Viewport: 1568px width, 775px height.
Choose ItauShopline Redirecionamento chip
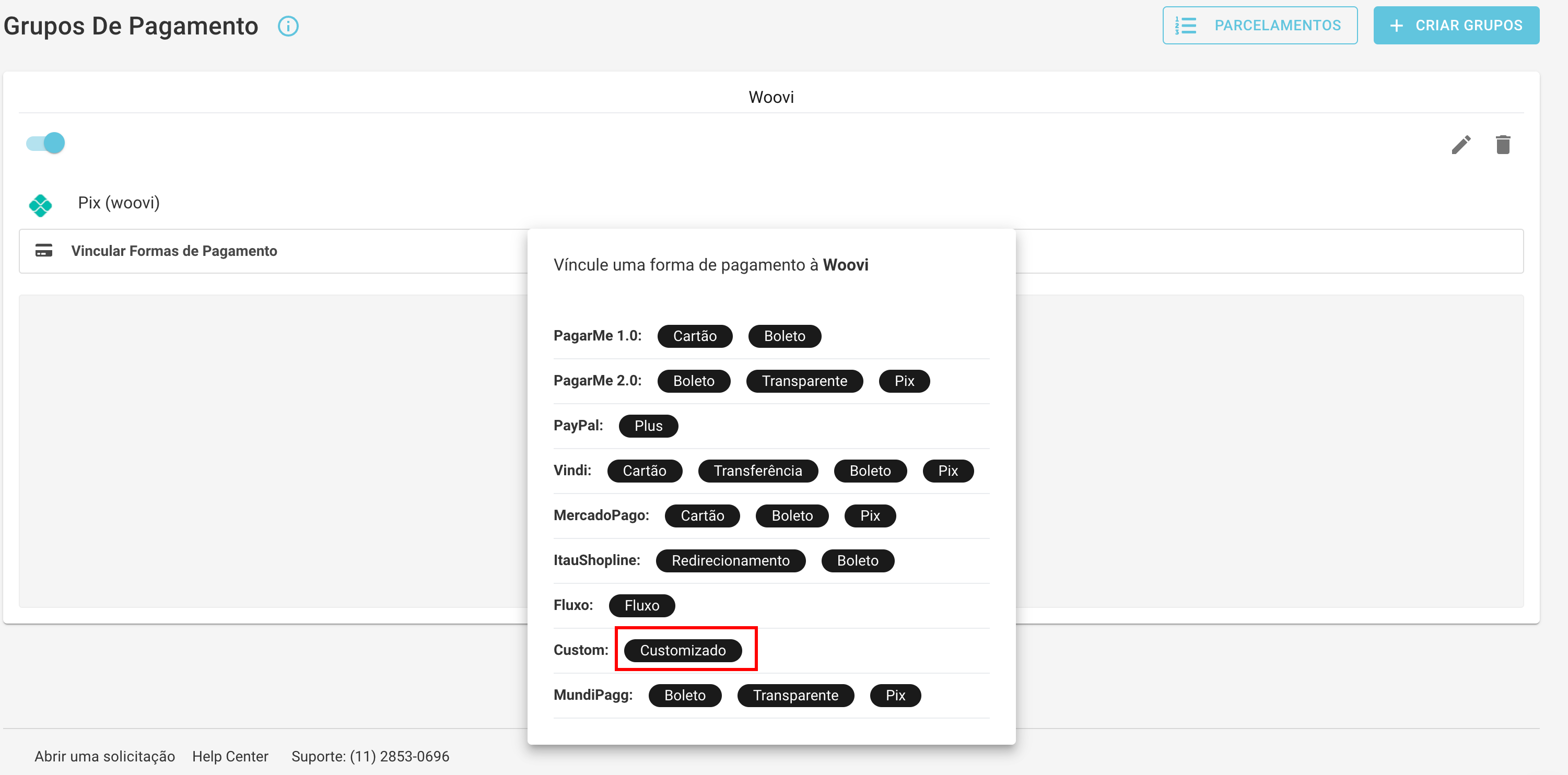[x=730, y=561]
